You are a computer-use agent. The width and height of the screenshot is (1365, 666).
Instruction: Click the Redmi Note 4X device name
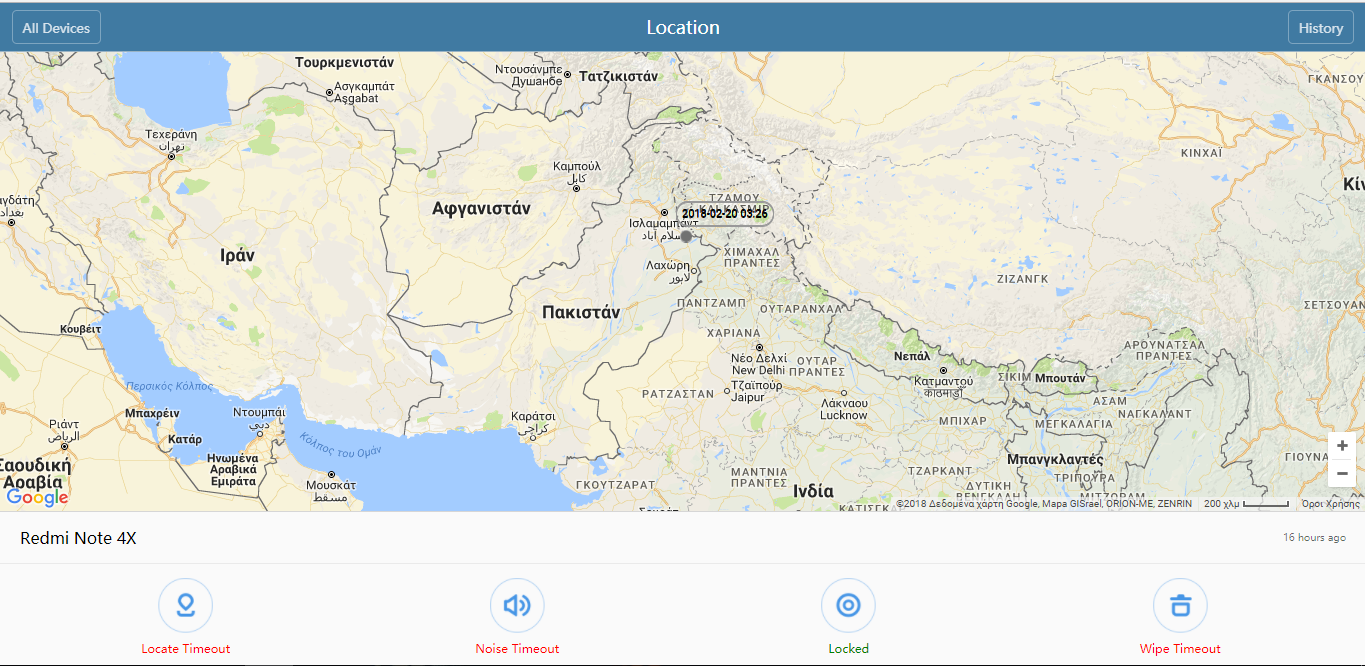point(78,539)
